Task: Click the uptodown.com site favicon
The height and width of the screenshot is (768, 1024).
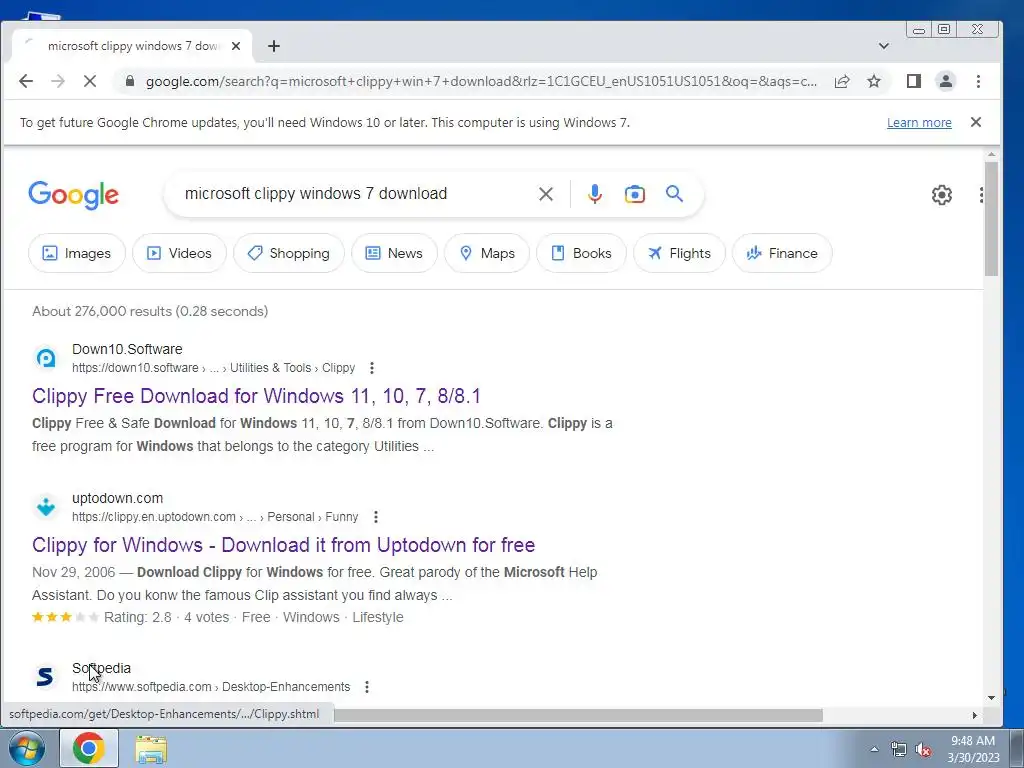Action: pyautogui.click(x=46, y=507)
